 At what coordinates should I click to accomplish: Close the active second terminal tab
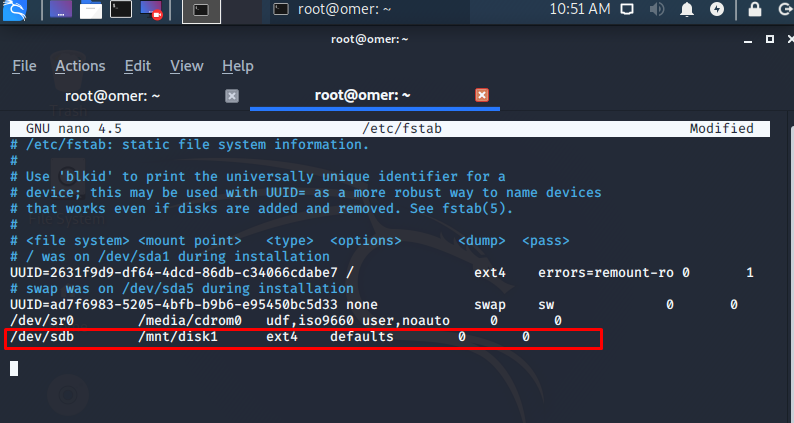coord(482,95)
